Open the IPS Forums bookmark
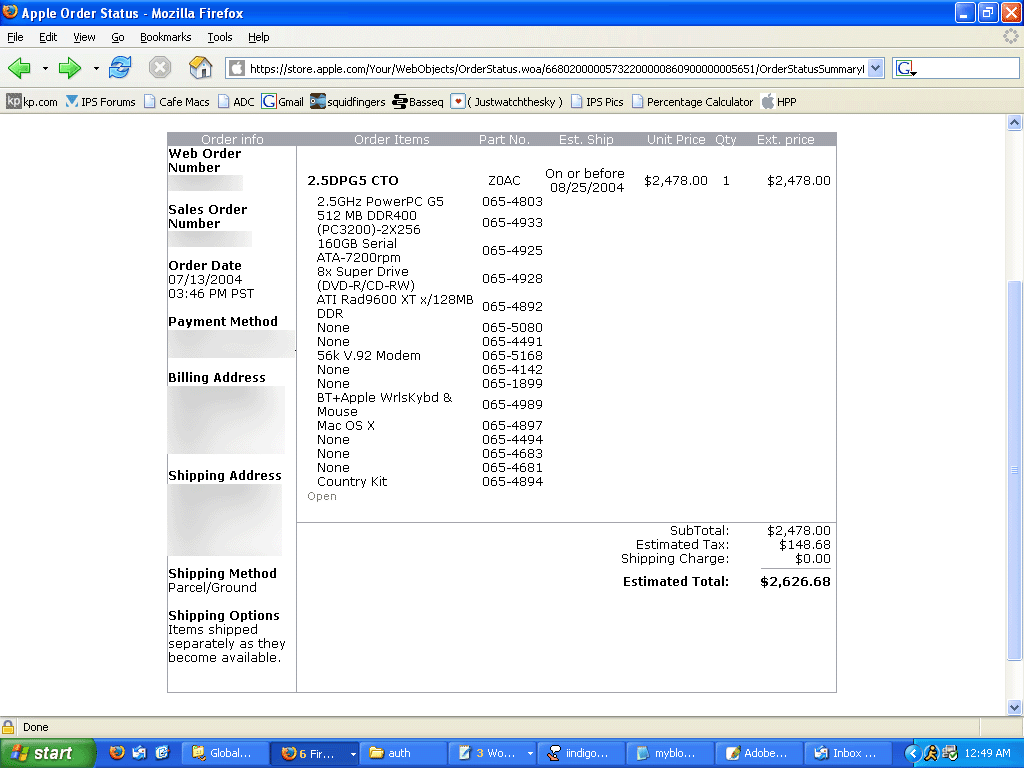The image size is (1024, 768). (101, 102)
